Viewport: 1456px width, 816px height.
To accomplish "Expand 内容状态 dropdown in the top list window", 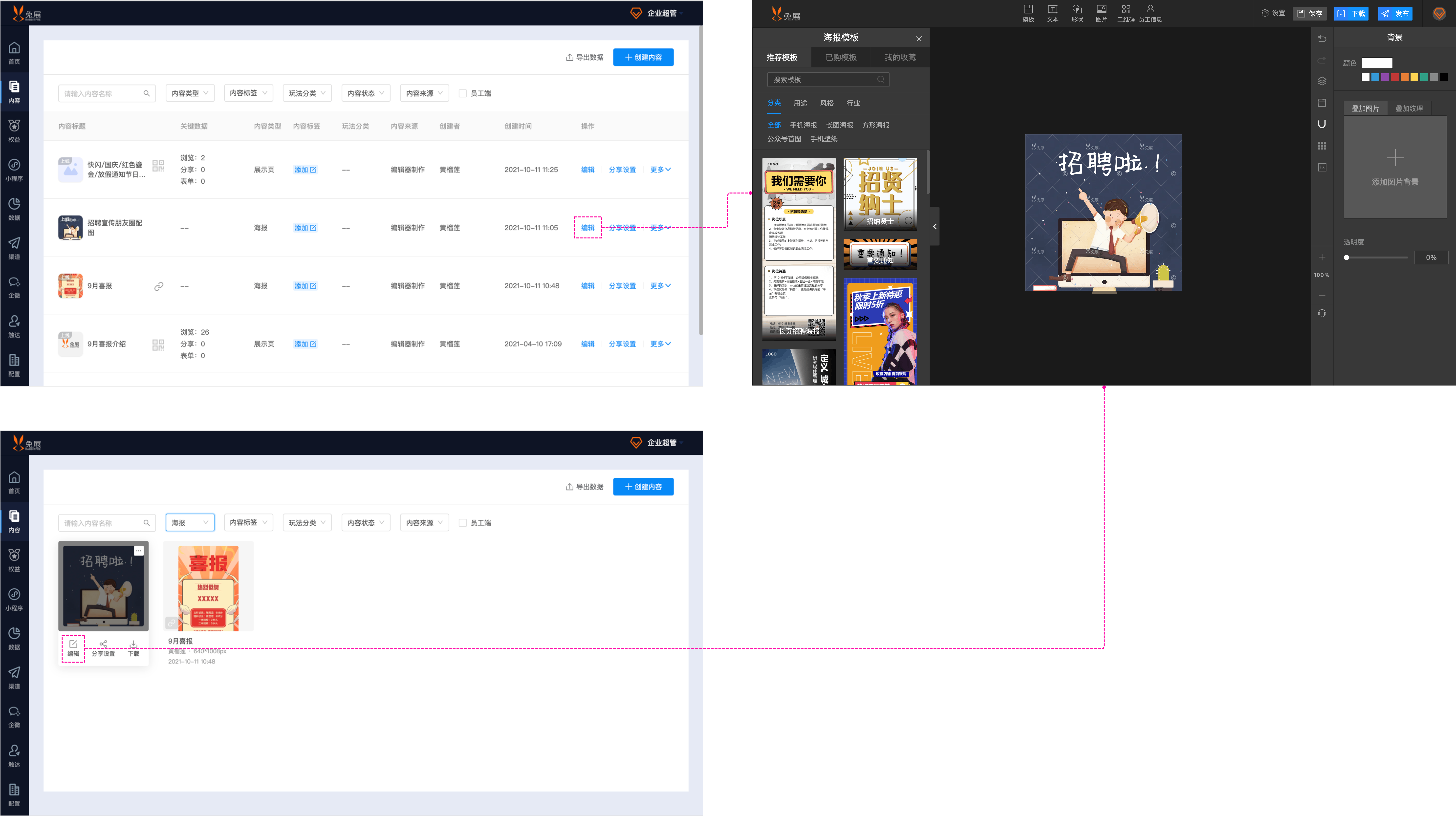I will (366, 93).
